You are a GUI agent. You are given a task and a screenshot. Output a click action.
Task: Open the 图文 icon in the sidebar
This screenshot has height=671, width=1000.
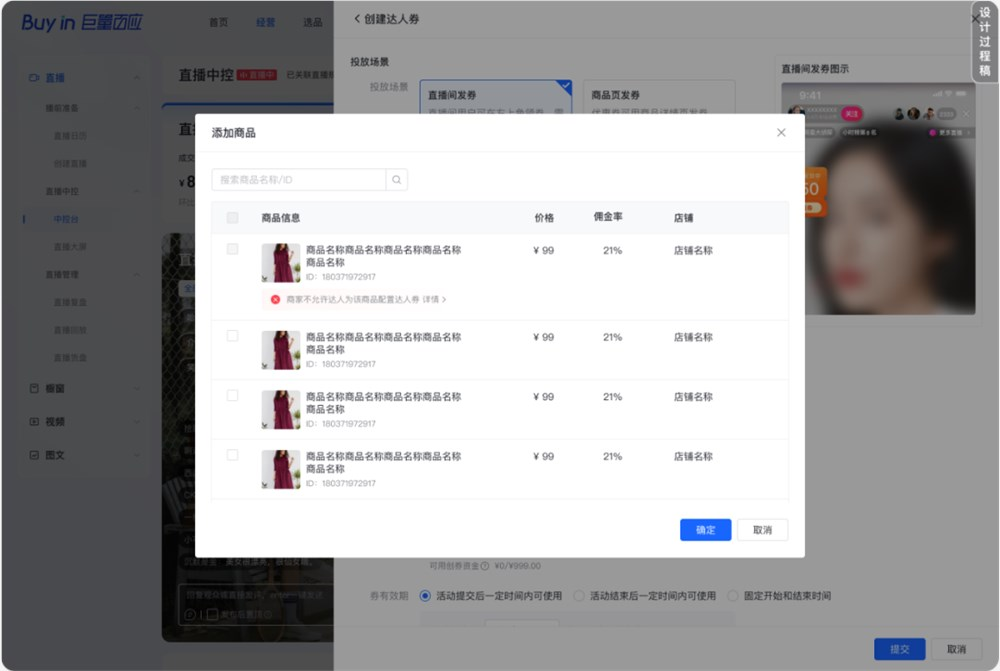(35, 455)
